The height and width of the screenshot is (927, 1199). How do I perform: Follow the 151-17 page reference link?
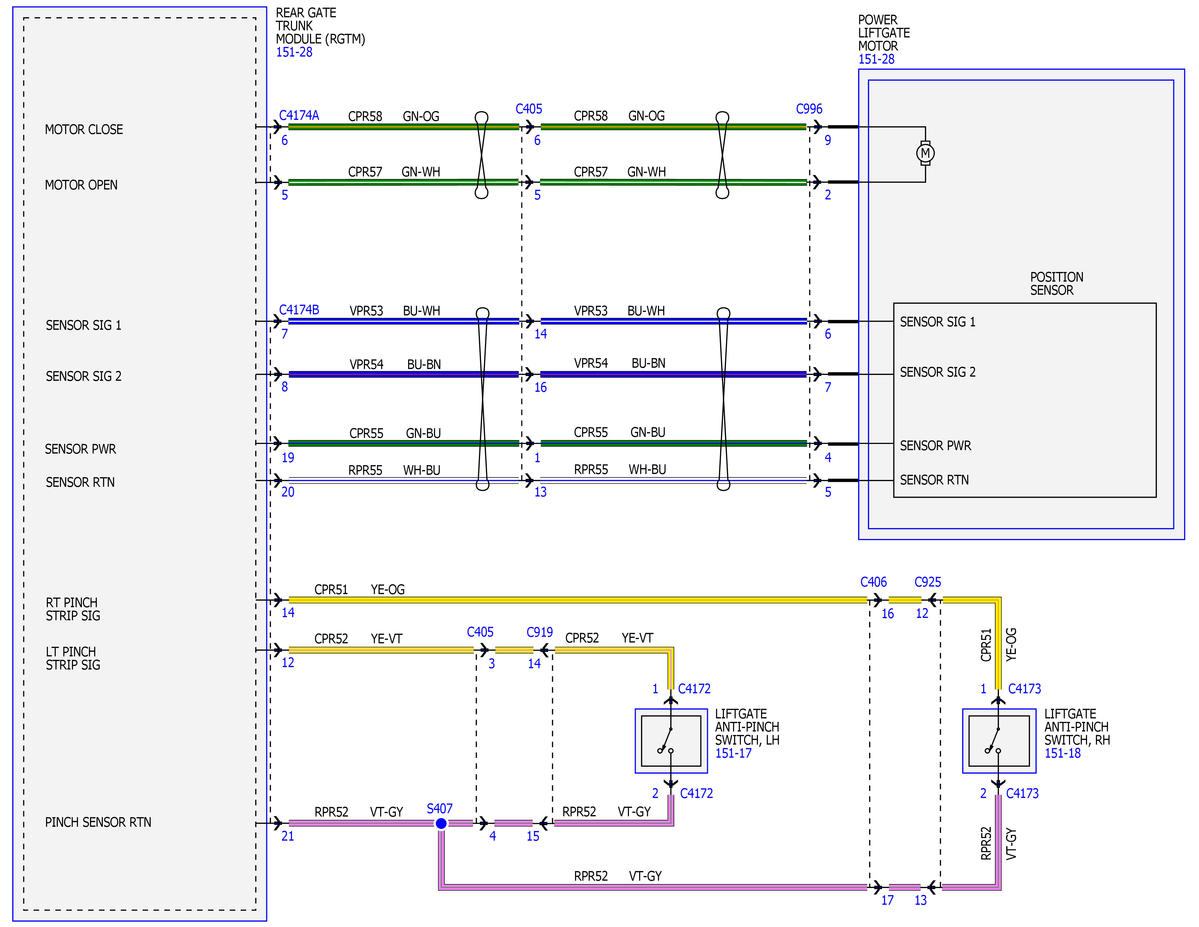click(733, 753)
